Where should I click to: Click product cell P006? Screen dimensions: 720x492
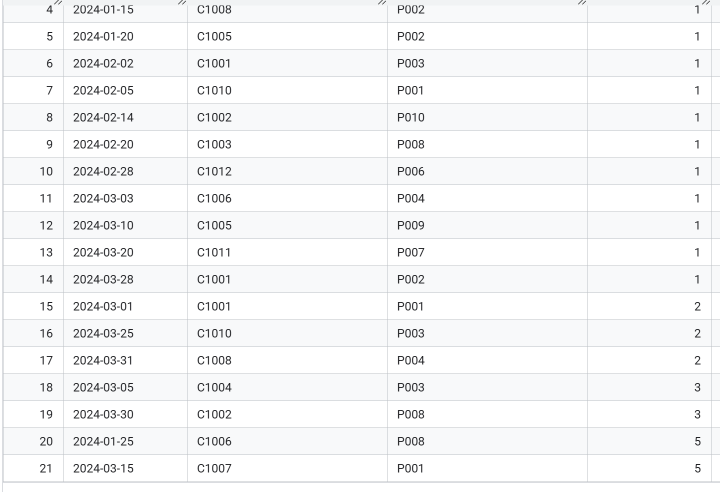[411, 171]
